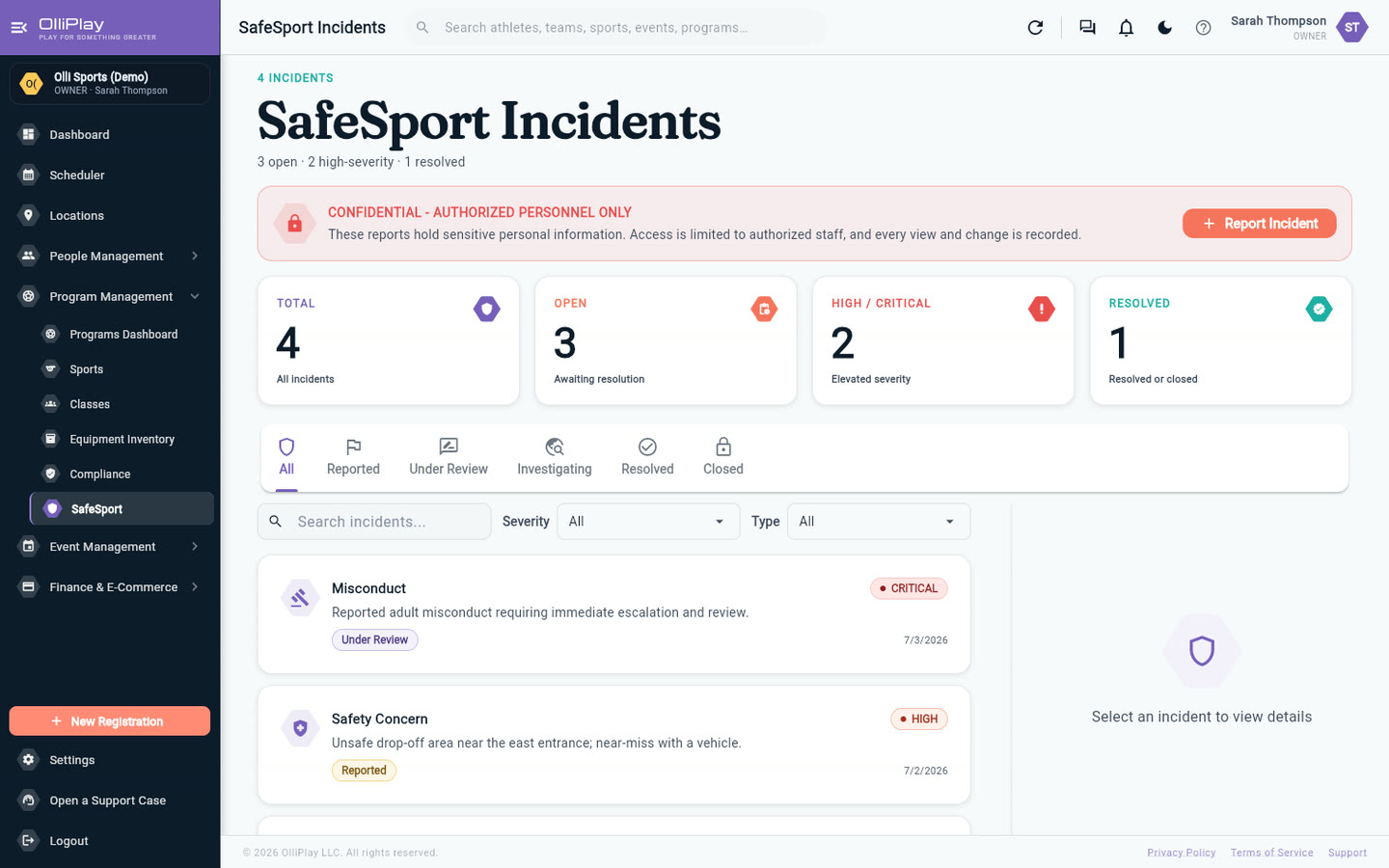Click the Scheduler calendar icon
This screenshot has height=868, width=1389.
(x=28, y=175)
